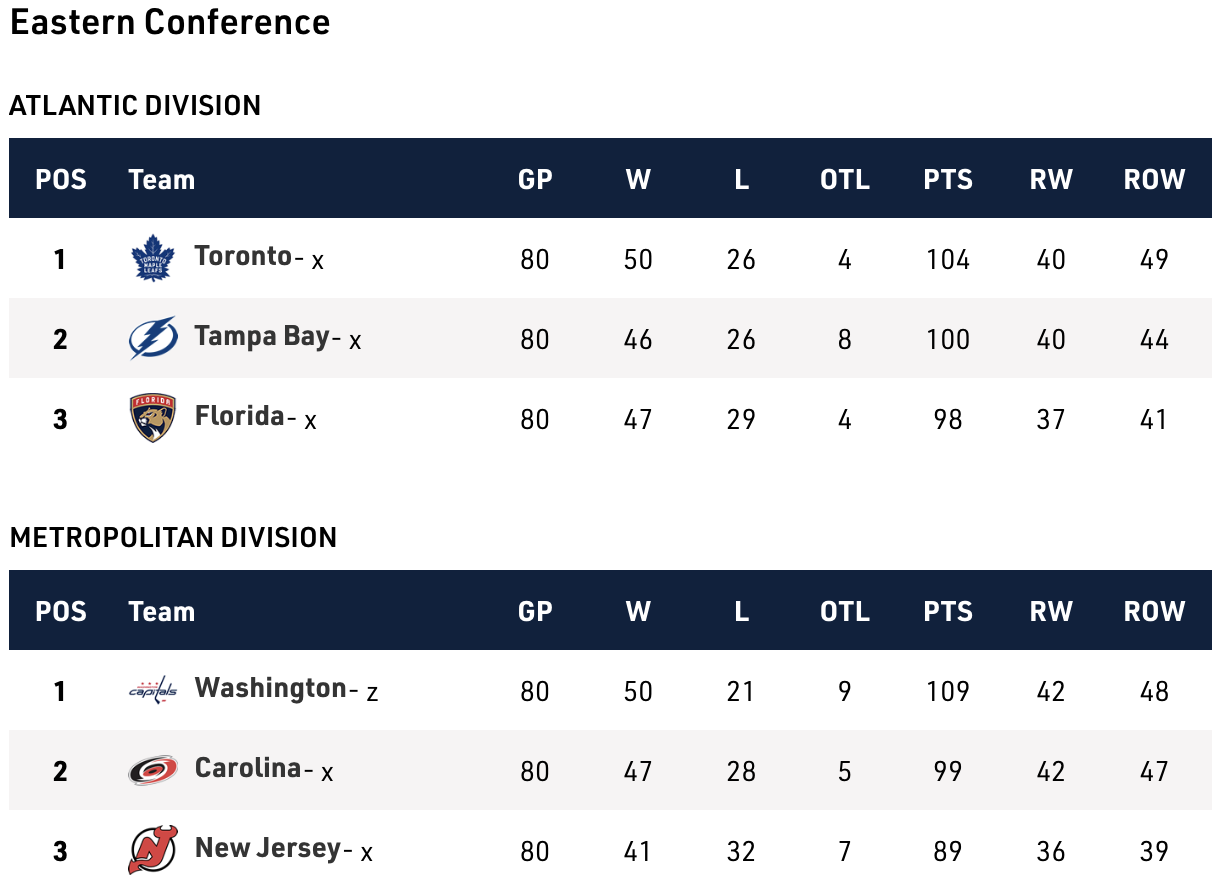Click the Florida Panthers logo
Screen dimensions: 1212x888
[153, 418]
